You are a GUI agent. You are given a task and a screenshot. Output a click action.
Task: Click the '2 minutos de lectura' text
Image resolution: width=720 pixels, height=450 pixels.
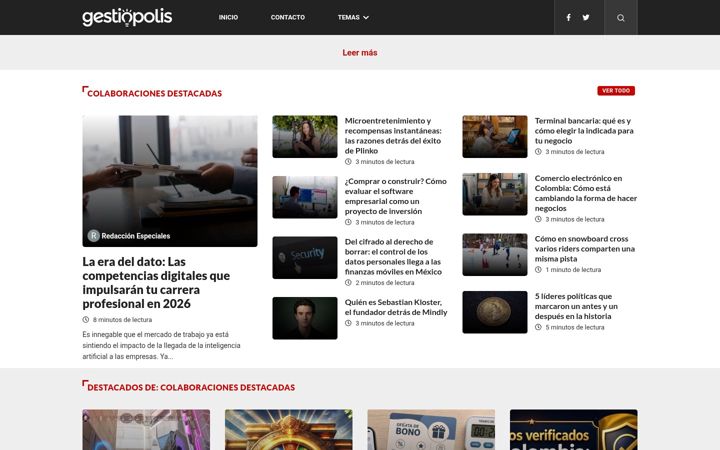click(385, 283)
